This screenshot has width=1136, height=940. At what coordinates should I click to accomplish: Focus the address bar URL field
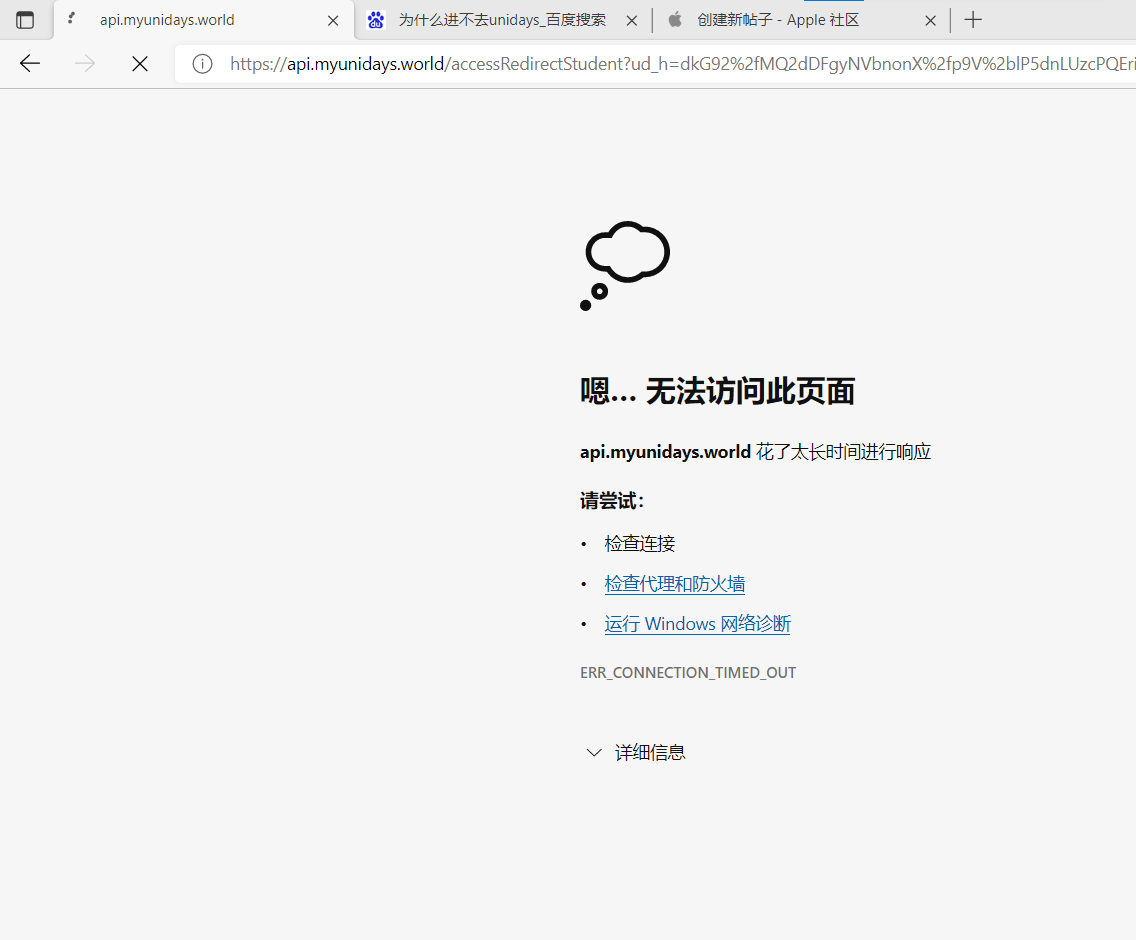(680, 64)
